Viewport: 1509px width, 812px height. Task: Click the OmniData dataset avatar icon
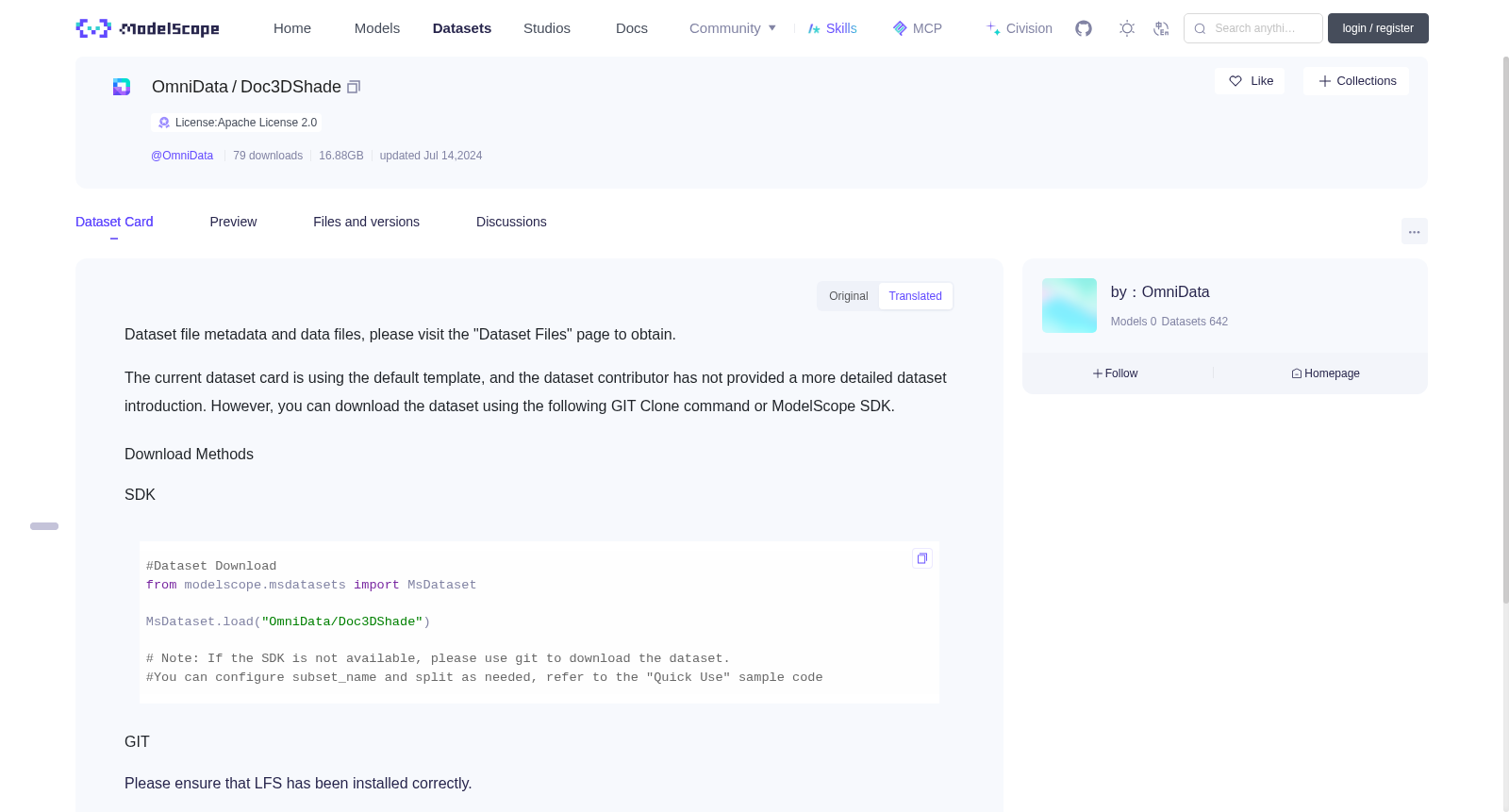point(122,87)
